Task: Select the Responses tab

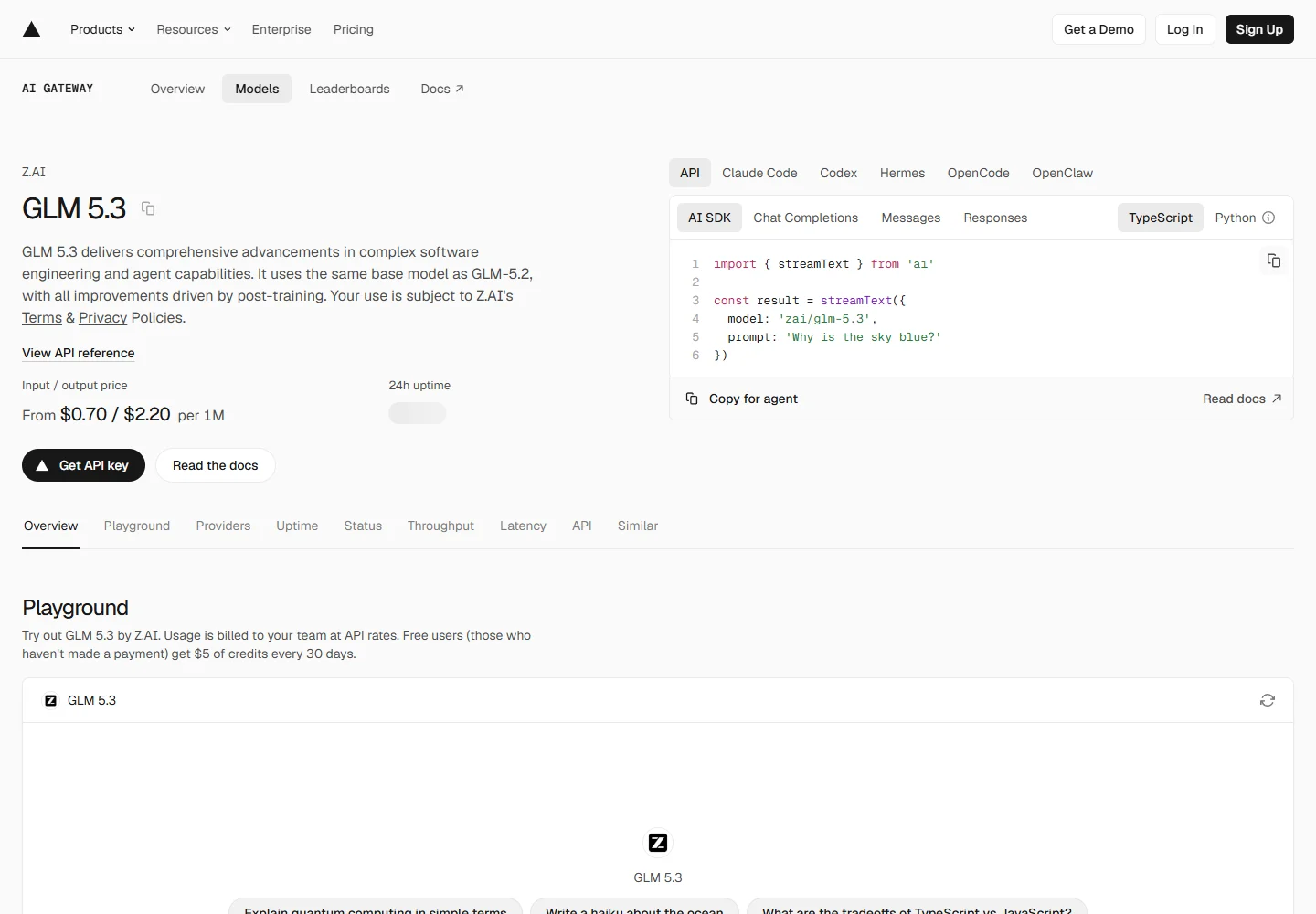Action: (x=995, y=218)
